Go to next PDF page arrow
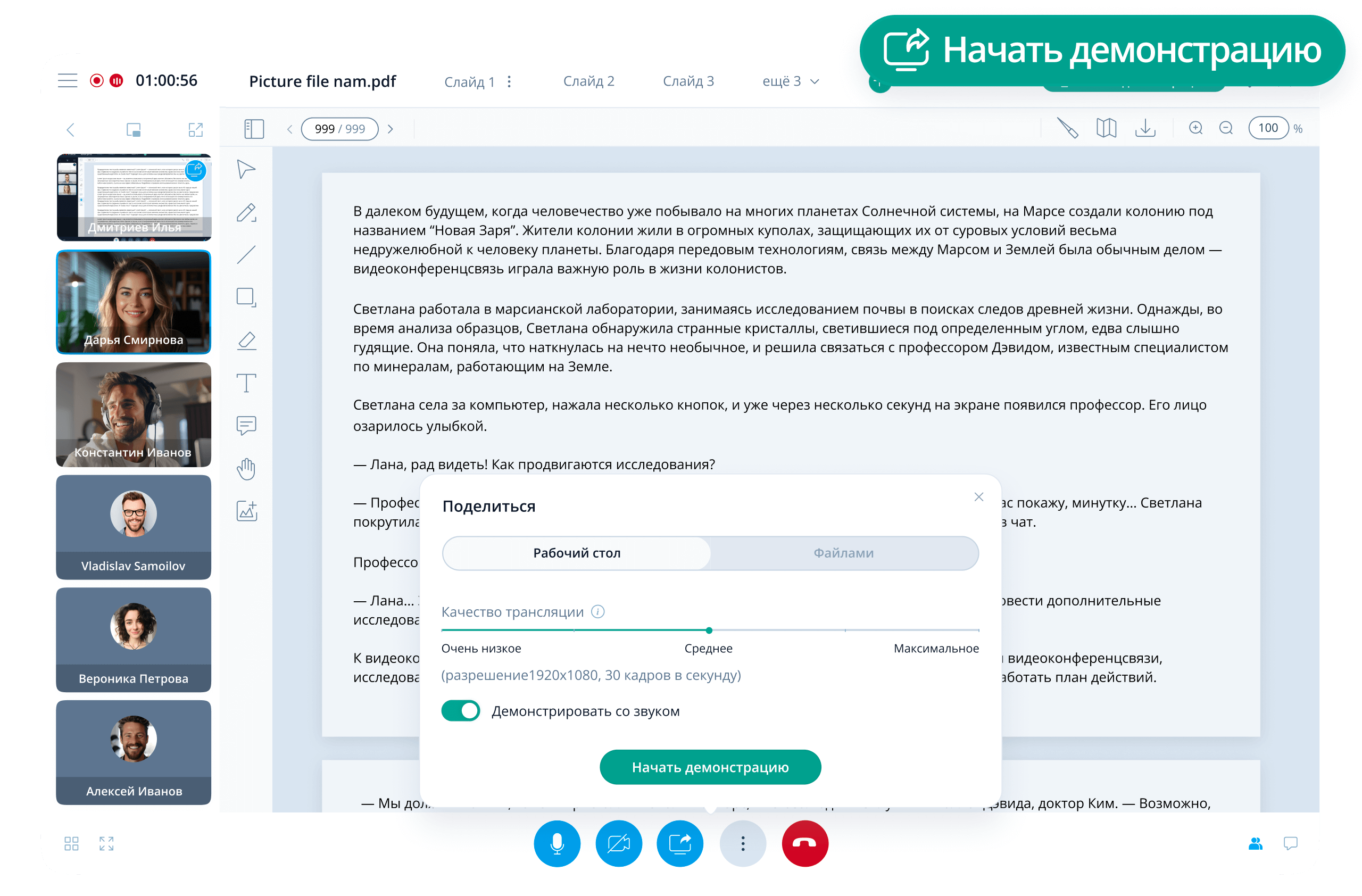The width and height of the screenshot is (1362, 896). pyautogui.click(x=391, y=129)
